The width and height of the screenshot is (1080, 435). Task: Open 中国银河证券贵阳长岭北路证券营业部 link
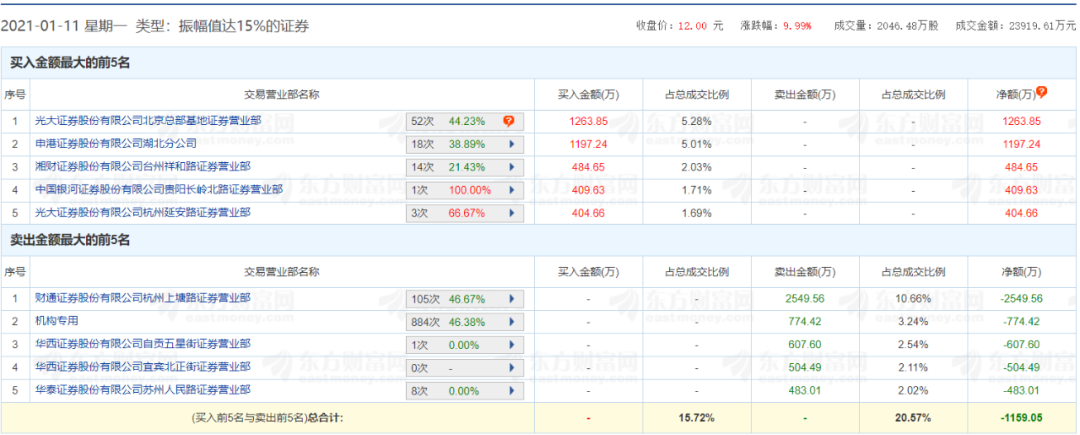158,190
